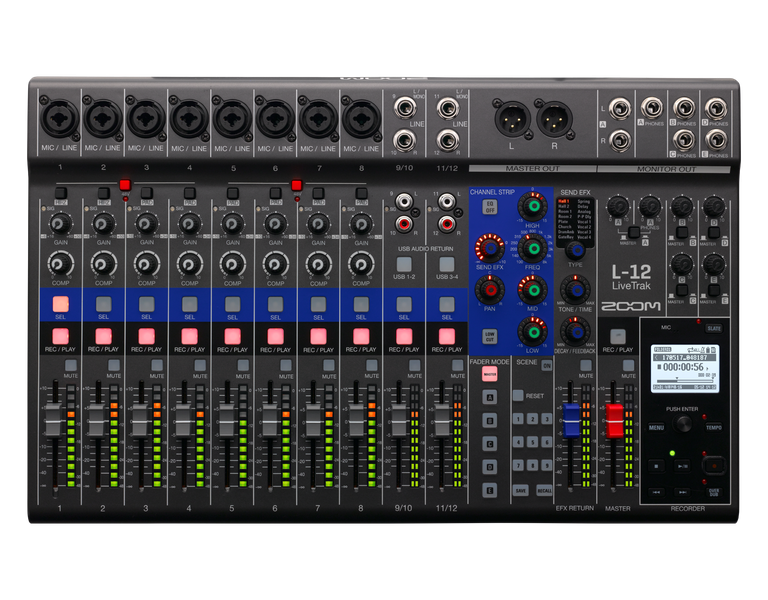Engage the Hi-Z switch on channel 1

61,192
